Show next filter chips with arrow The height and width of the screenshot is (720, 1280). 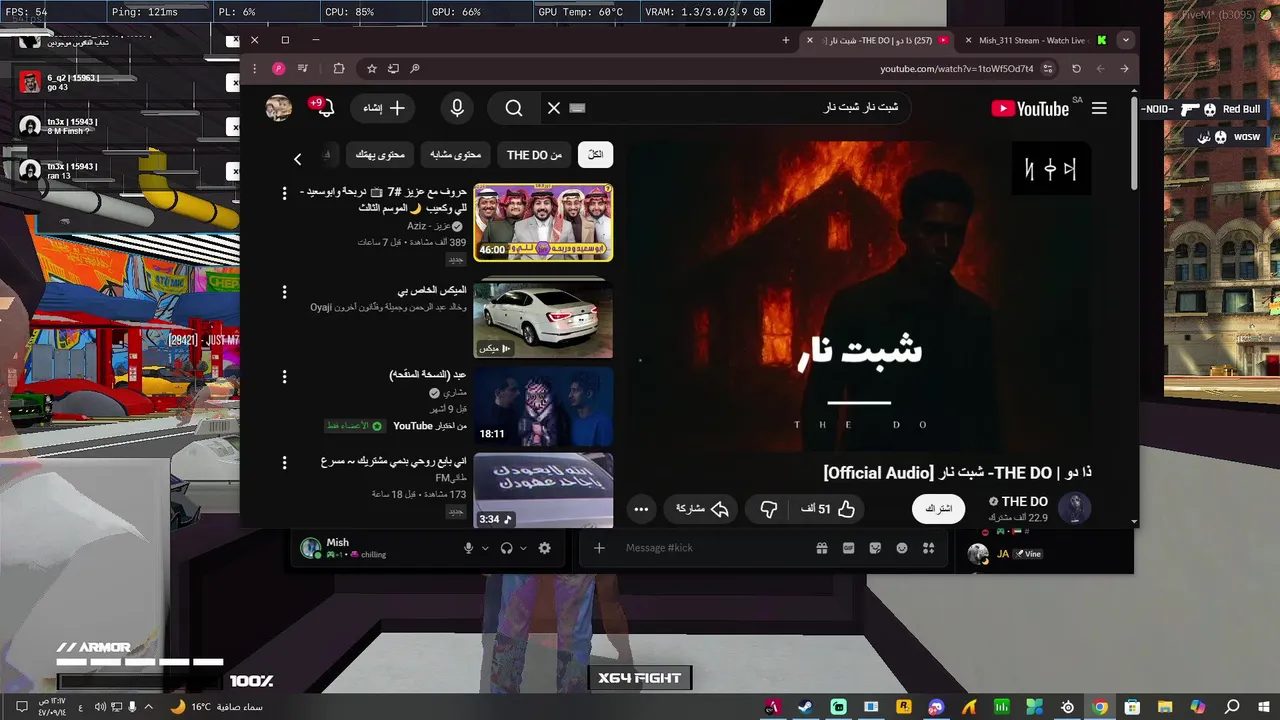pyautogui.click(x=297, y=159)
